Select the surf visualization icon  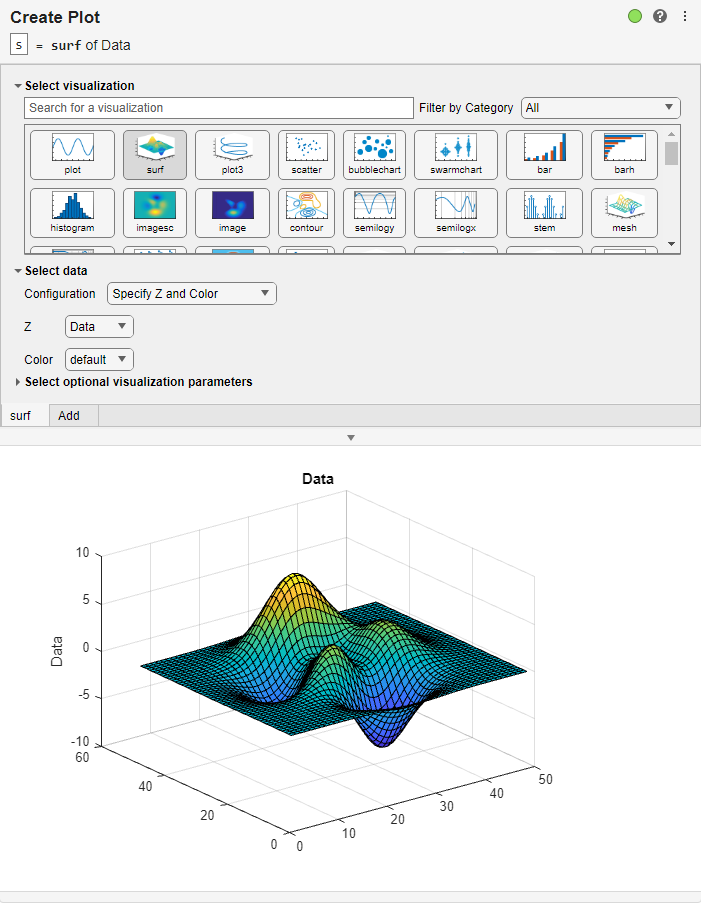[154, 155]
